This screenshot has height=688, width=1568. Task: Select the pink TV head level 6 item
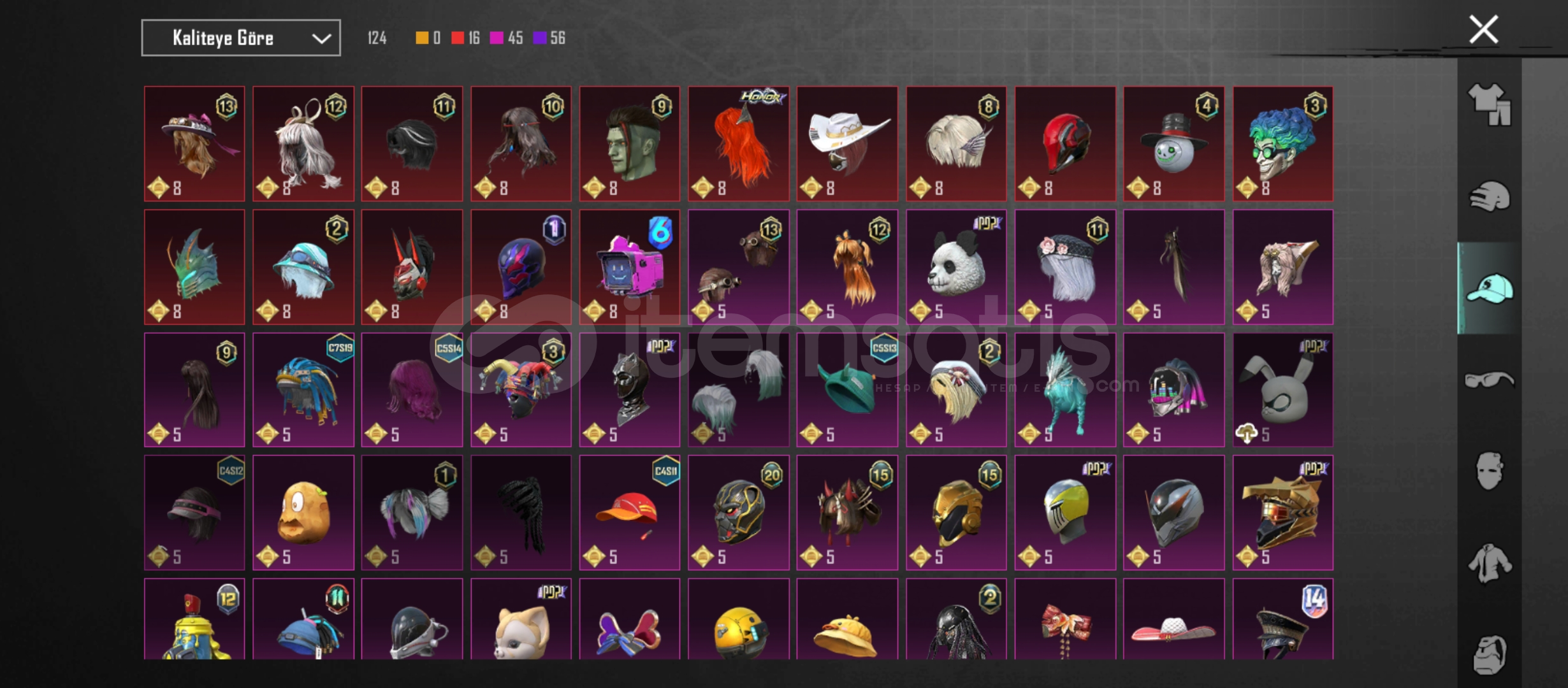click(x=630, y=267)
